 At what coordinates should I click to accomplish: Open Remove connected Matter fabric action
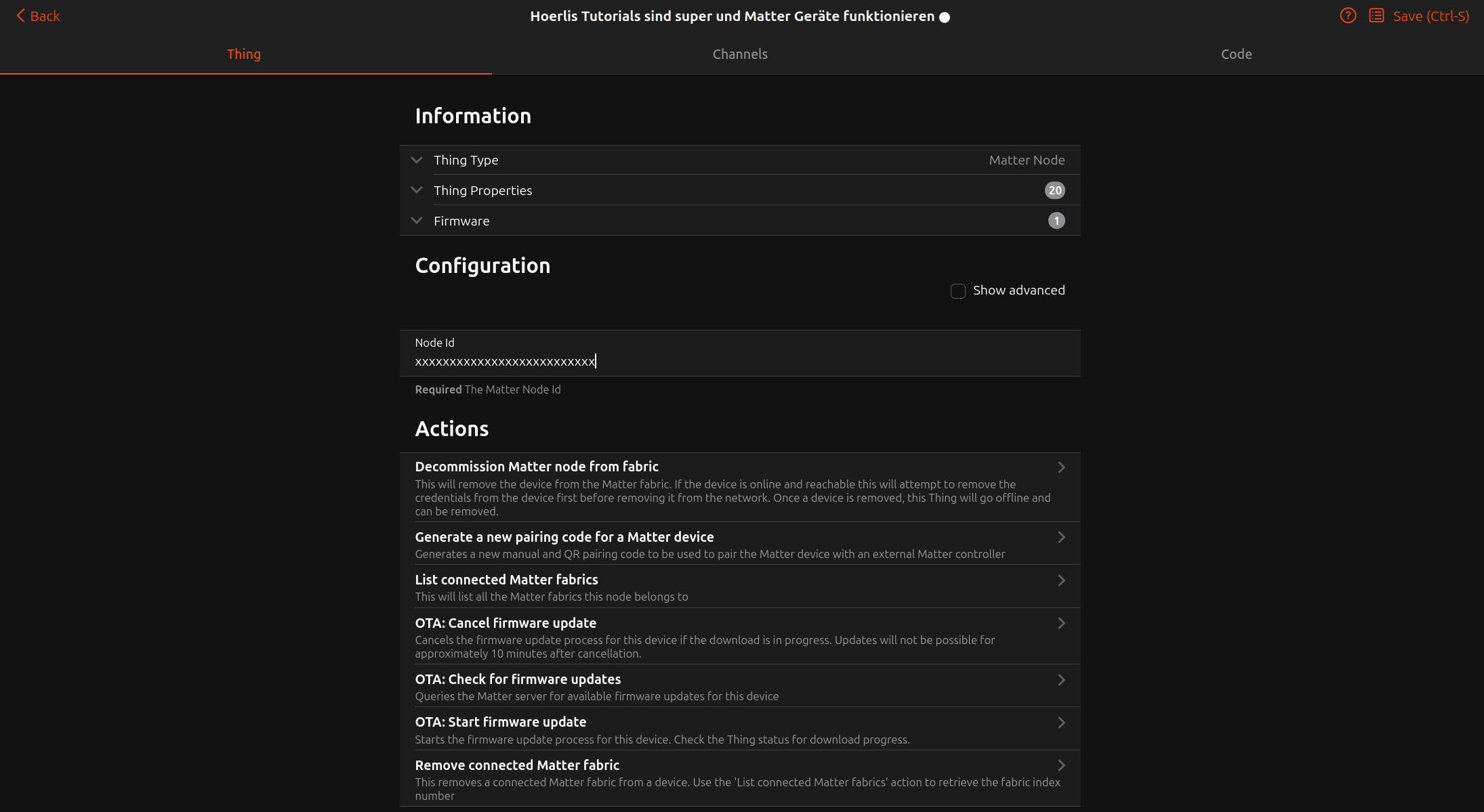[x=740, y=779]
